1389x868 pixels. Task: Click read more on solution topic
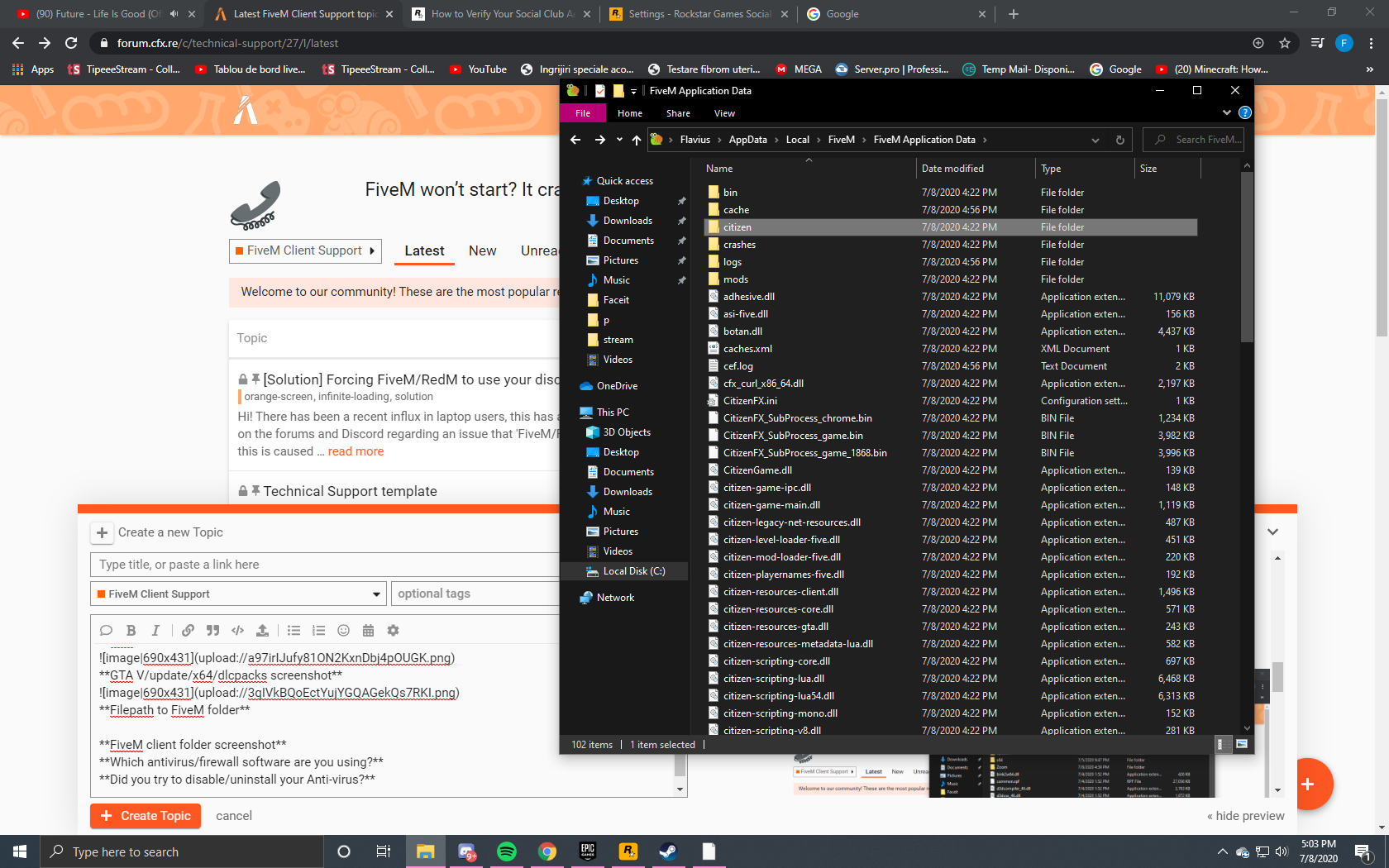[356, 451]
